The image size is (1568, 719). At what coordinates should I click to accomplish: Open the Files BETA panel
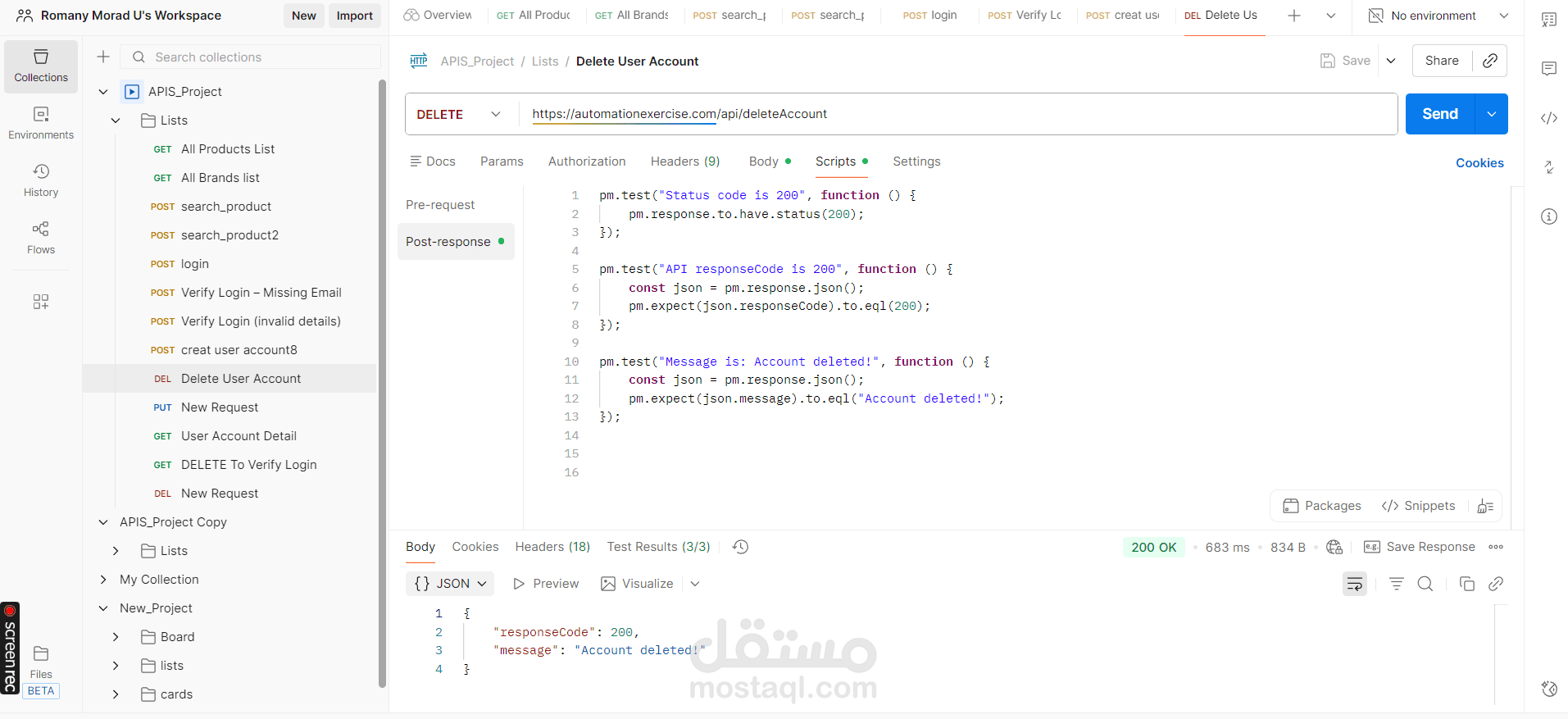(x=41, y=671)
